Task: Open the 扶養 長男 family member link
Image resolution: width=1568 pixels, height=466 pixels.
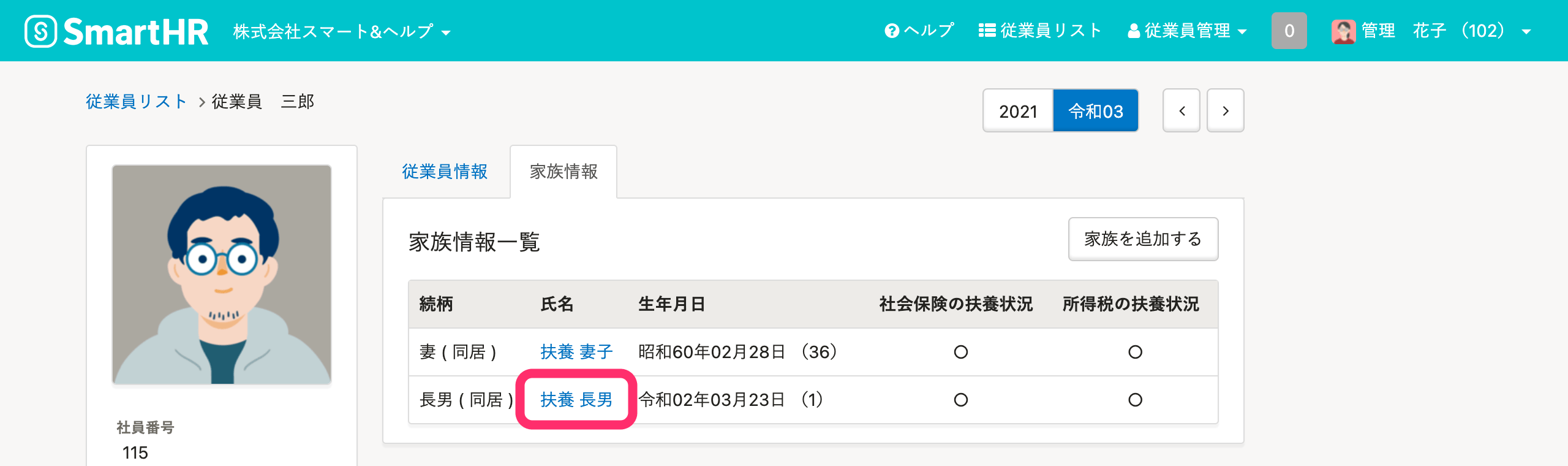Action: coord(576,400)
